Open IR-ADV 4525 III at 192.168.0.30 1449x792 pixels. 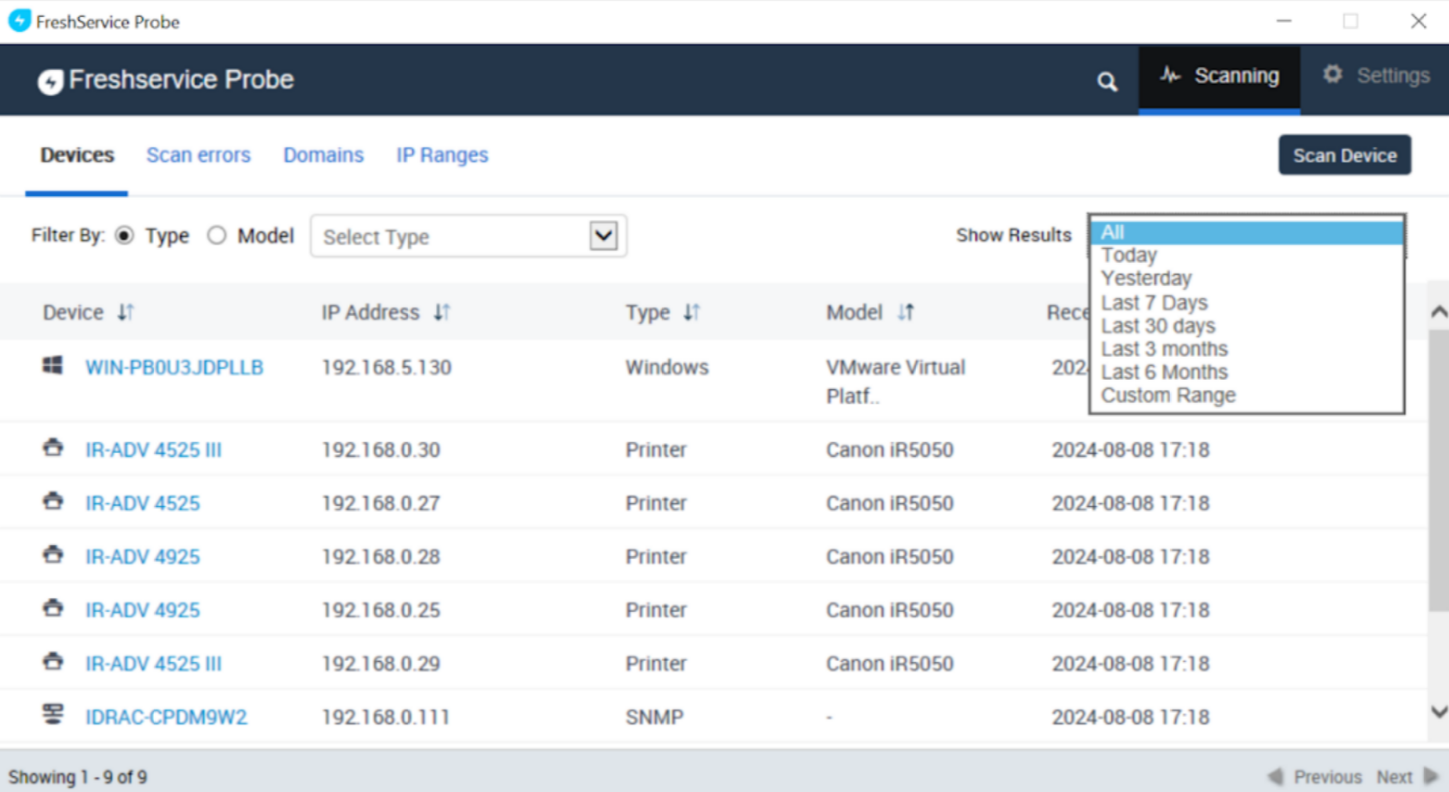pyautogui.click(x=153, y=450)
